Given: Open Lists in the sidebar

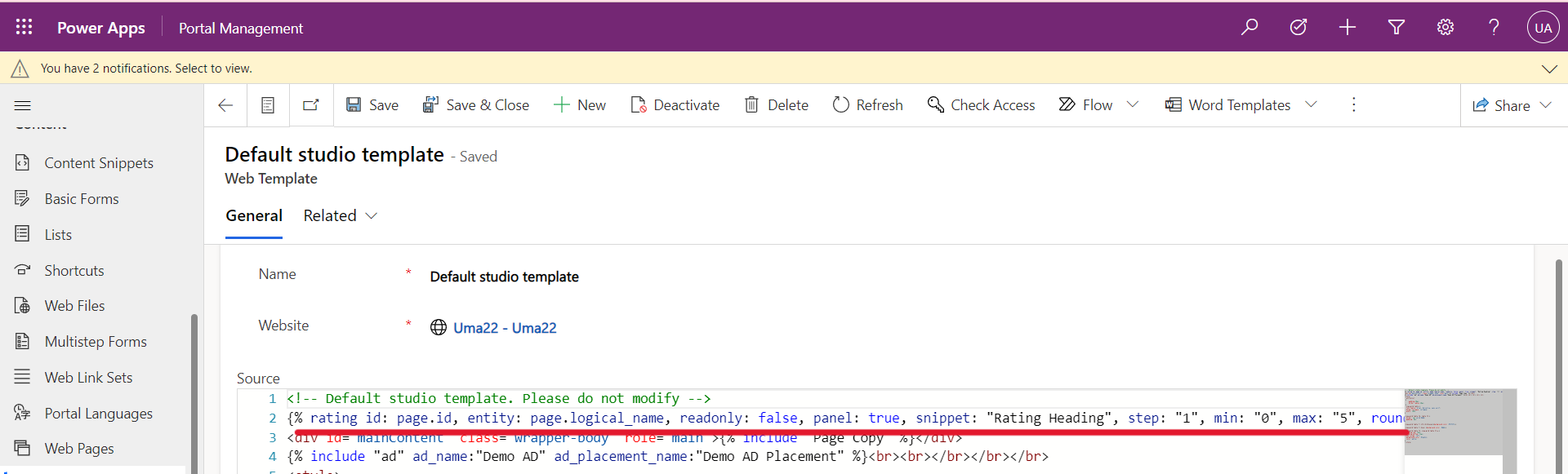Looking at the screenshot, I should tap(58, 235).
